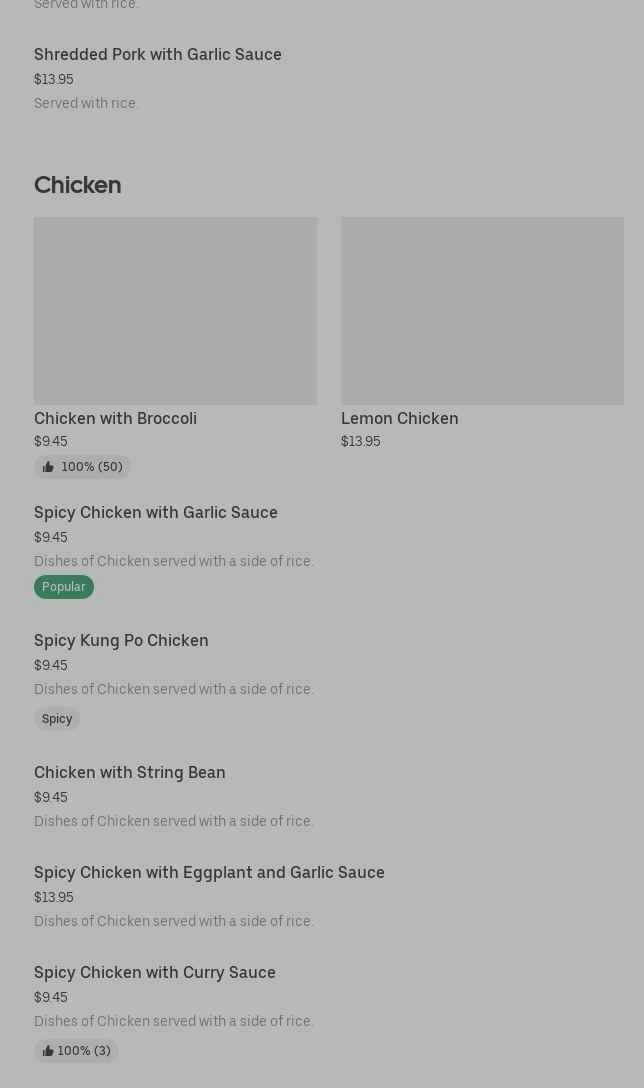Click thumbs-up icon under Spicy Chicken with Curry Sauce
Image resolution: width=644 pixels, height=1088 pixels.
pos(48,1051)
